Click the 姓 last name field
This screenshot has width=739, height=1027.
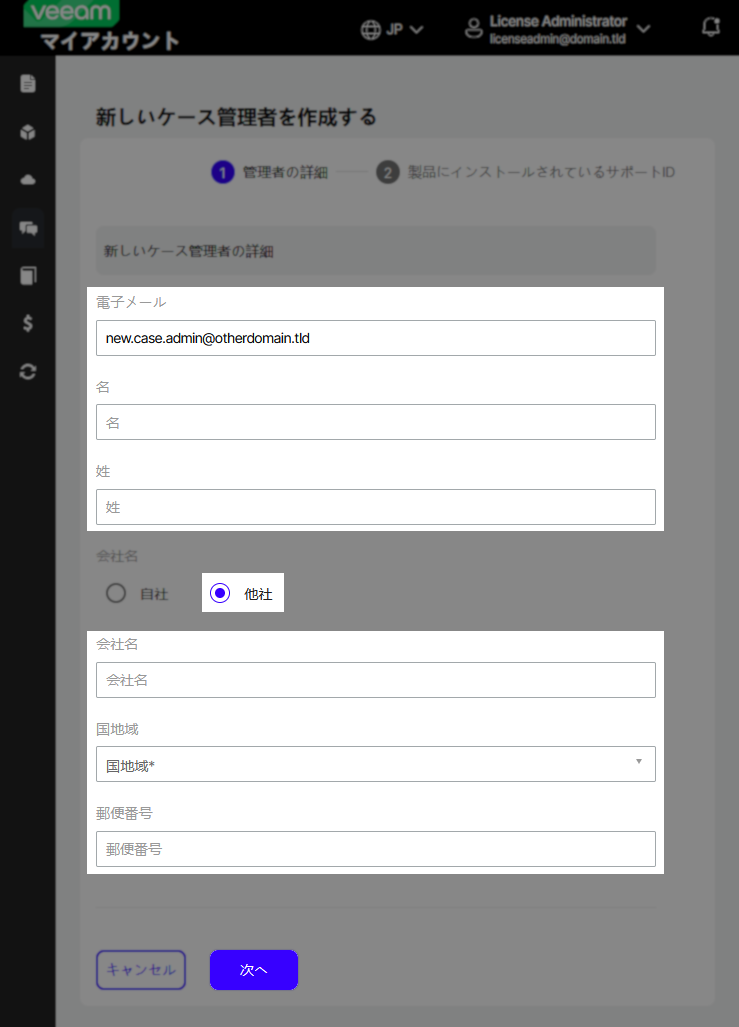pos(375,507)
